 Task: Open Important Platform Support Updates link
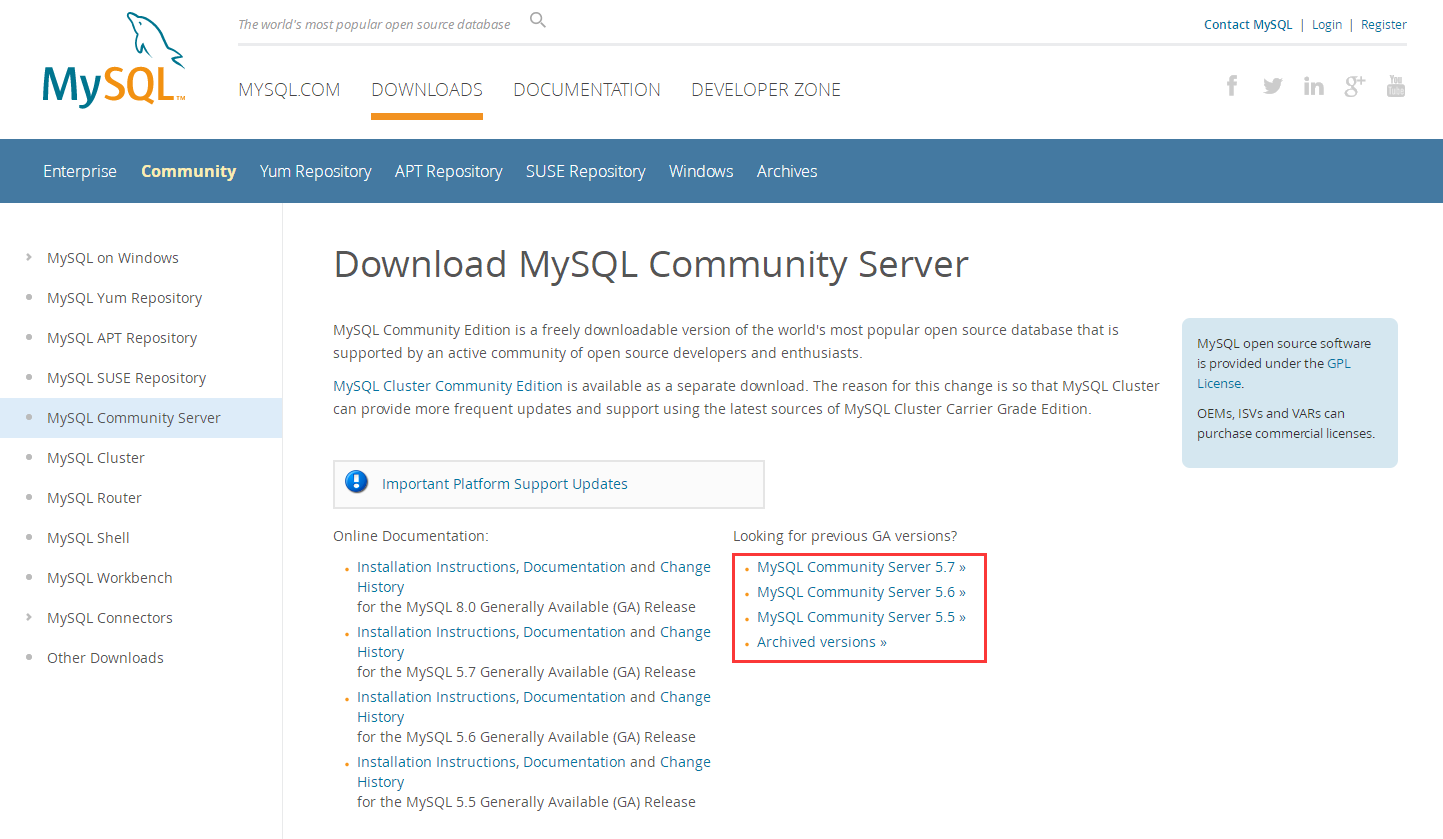point(504,484)
